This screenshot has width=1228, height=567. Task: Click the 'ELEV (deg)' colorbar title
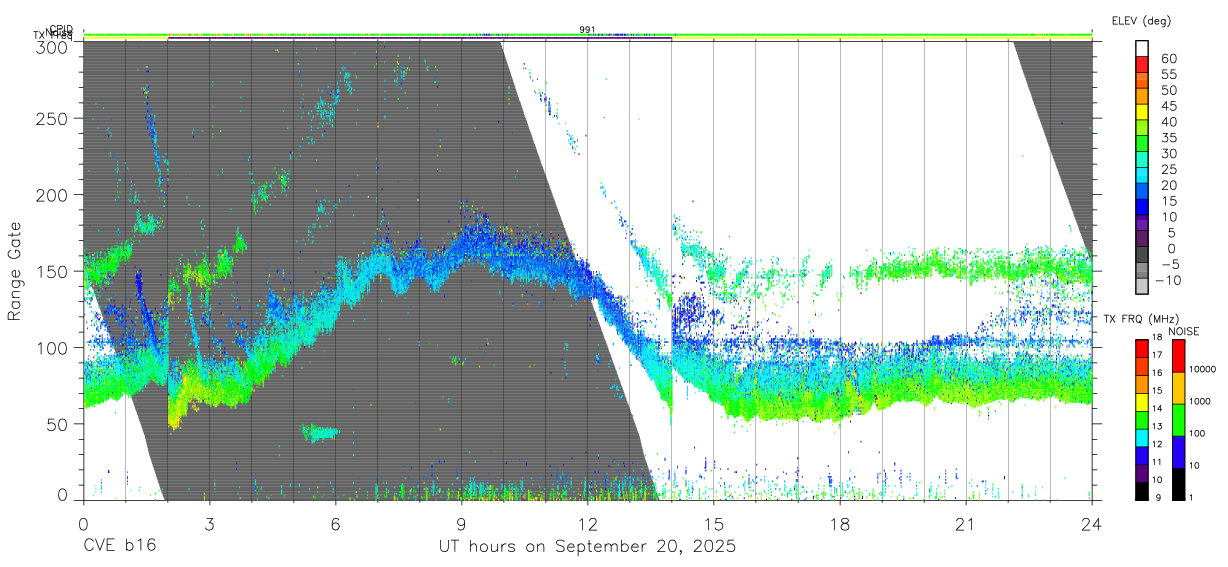[x=1141, y=20]
